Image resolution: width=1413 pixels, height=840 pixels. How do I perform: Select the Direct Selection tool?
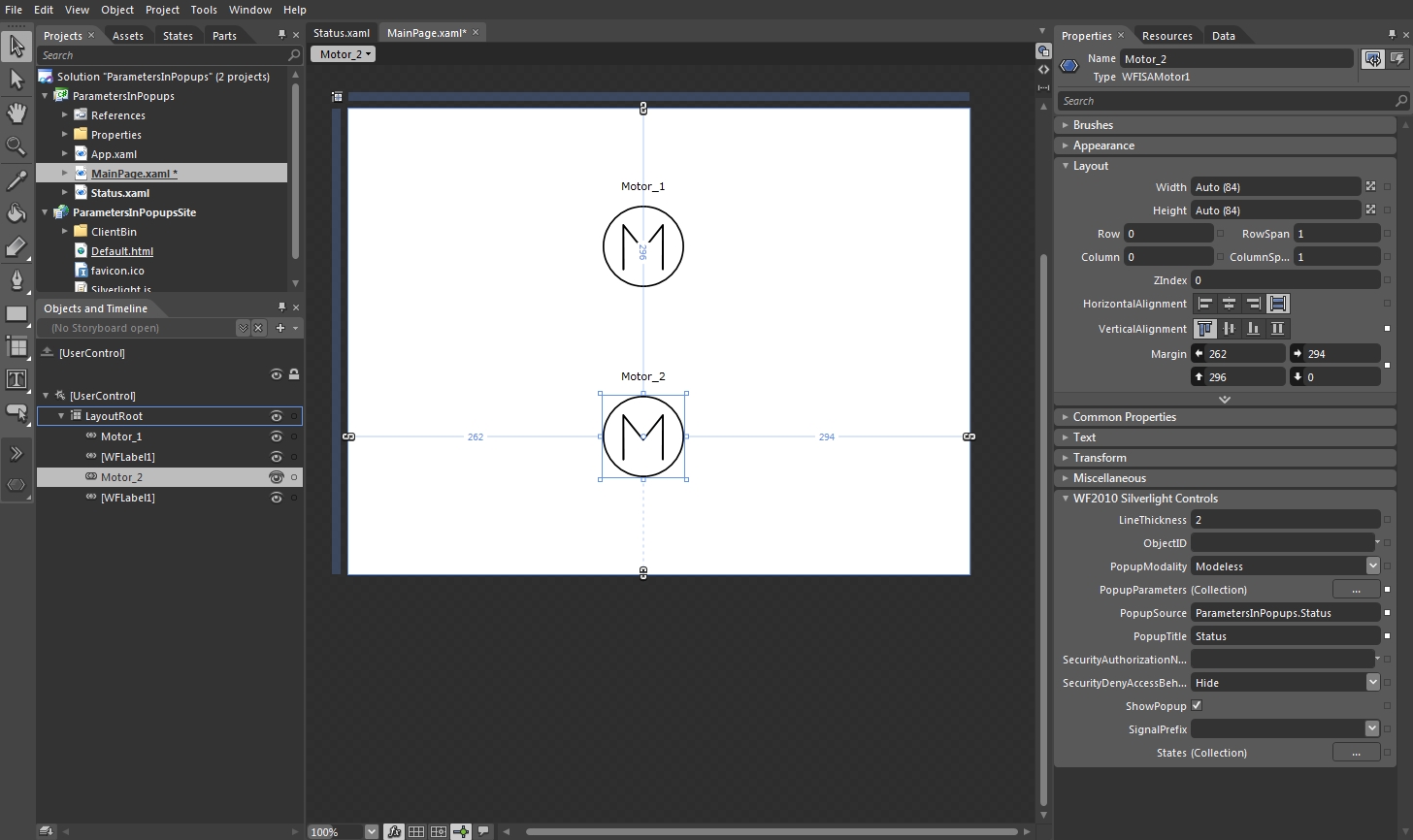coord(16,80)
